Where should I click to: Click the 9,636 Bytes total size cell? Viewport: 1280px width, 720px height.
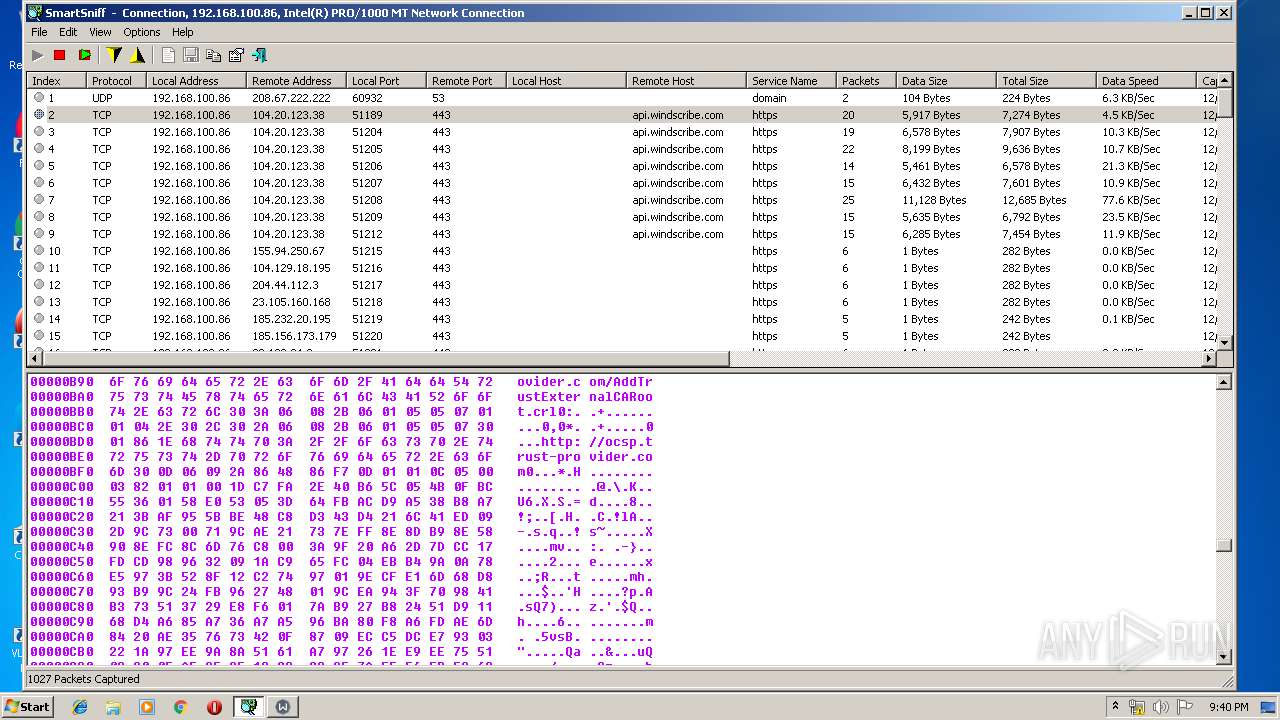tap(1031, 149)
